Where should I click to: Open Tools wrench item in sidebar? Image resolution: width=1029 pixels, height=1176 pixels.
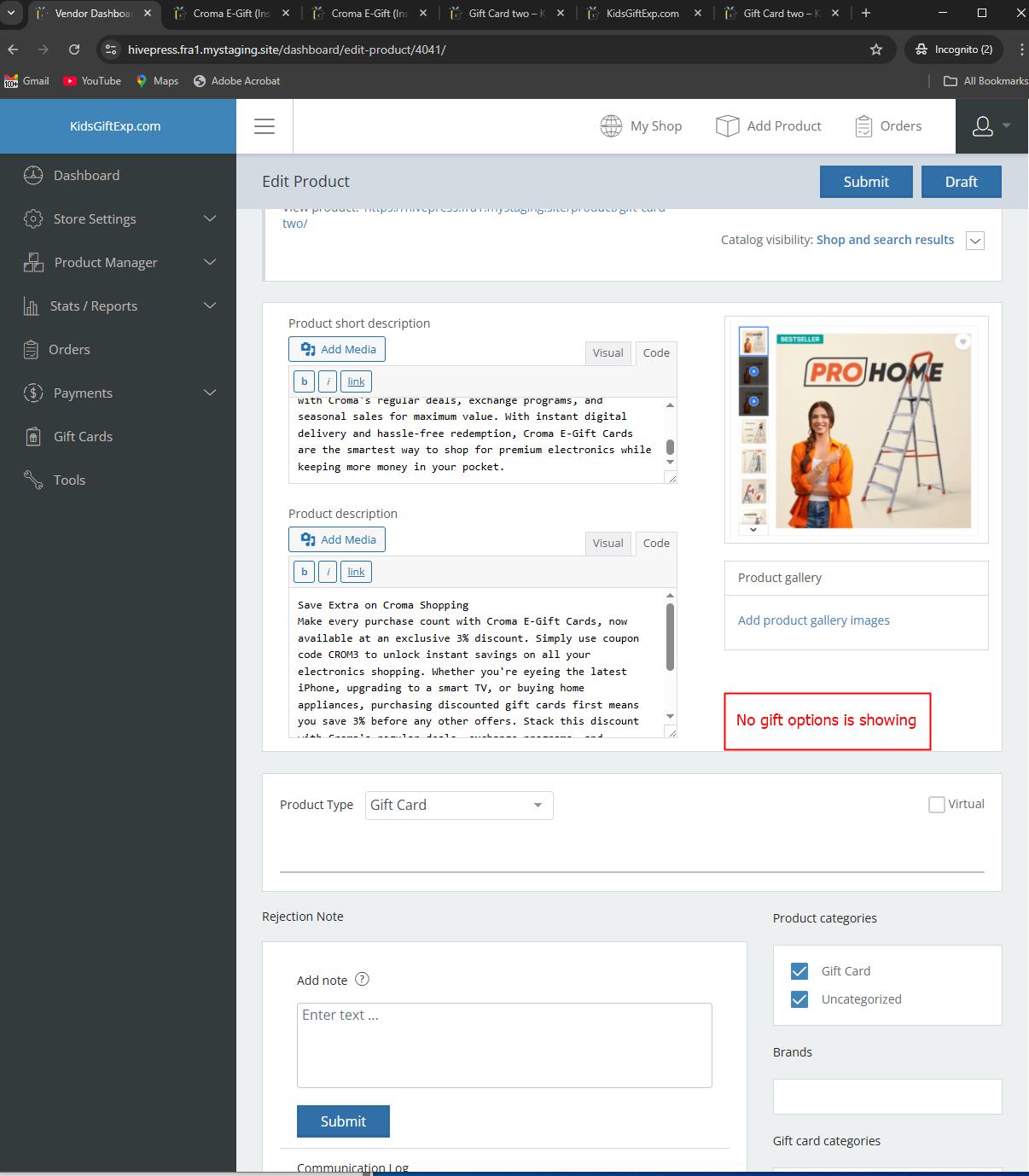(33, 480)
